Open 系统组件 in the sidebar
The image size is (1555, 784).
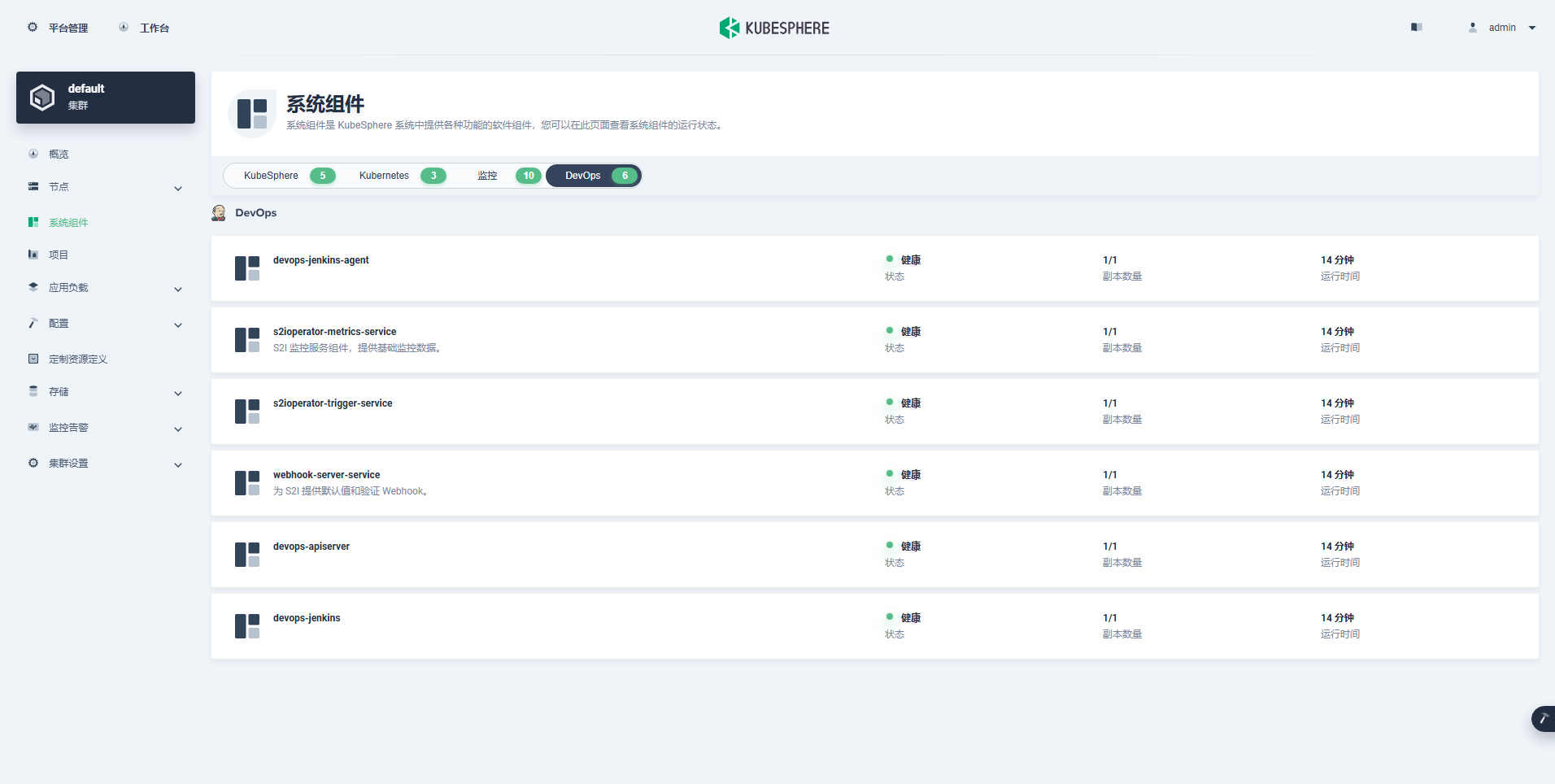click(68, 222)
